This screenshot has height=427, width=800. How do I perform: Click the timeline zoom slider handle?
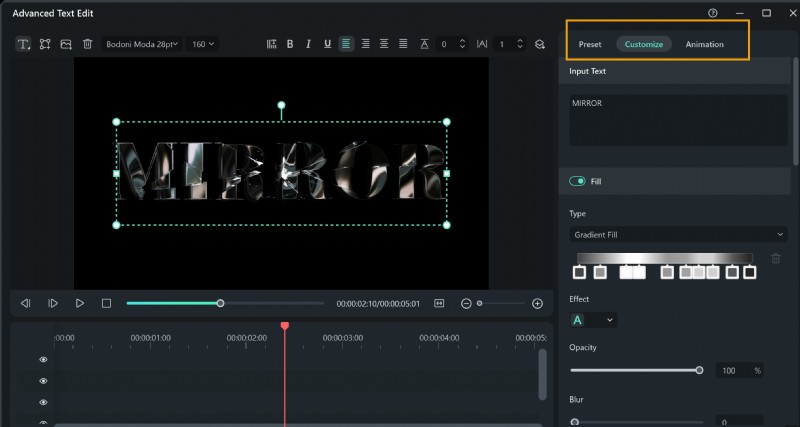[480, 304]
